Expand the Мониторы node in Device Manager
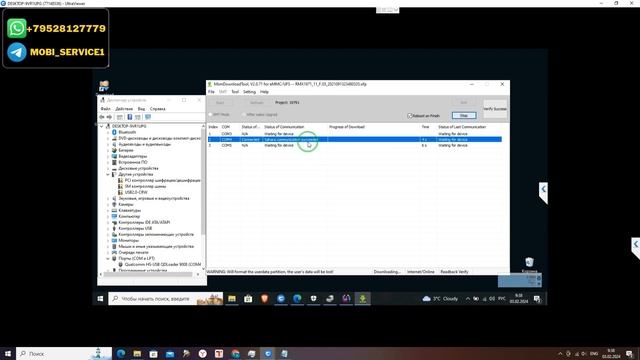This screenshot has width=640, height=360. pyautogui.click(x=108, y=240)
